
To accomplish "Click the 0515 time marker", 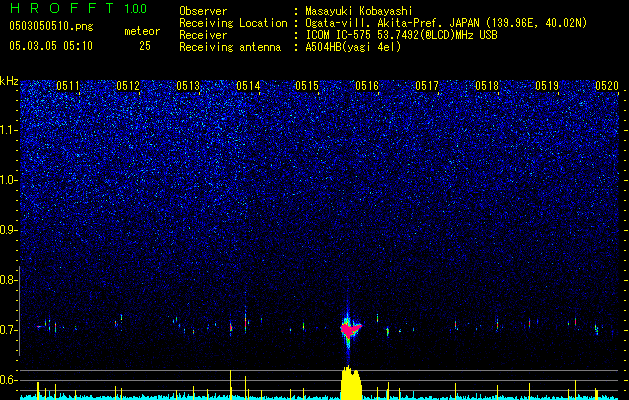I will tap(307, 85).
